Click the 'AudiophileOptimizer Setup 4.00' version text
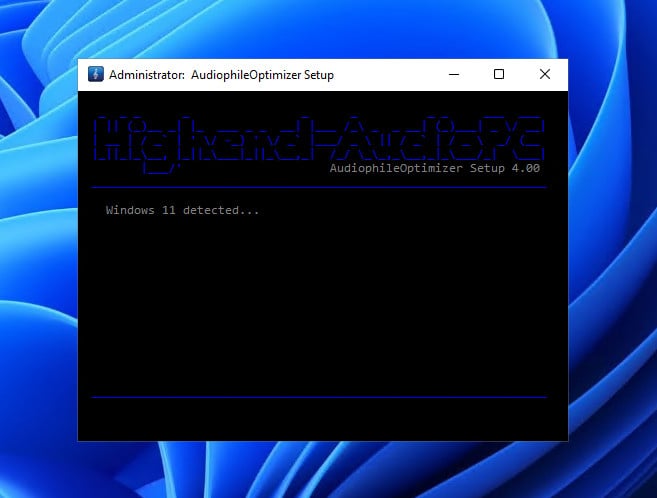657x498 pixels. (435, 168)
